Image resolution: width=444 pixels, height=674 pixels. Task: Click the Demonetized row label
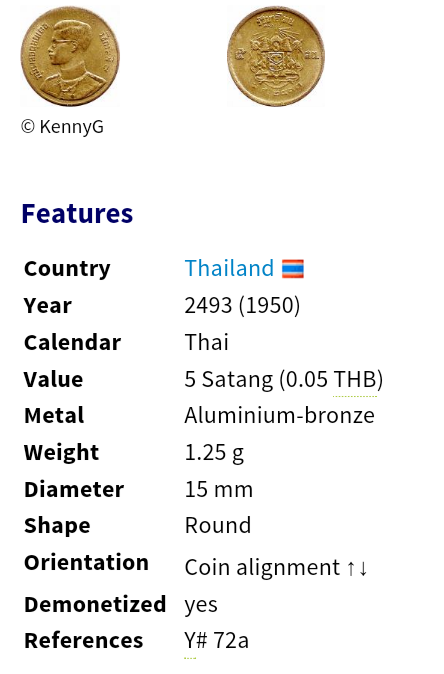pos(95,604)
